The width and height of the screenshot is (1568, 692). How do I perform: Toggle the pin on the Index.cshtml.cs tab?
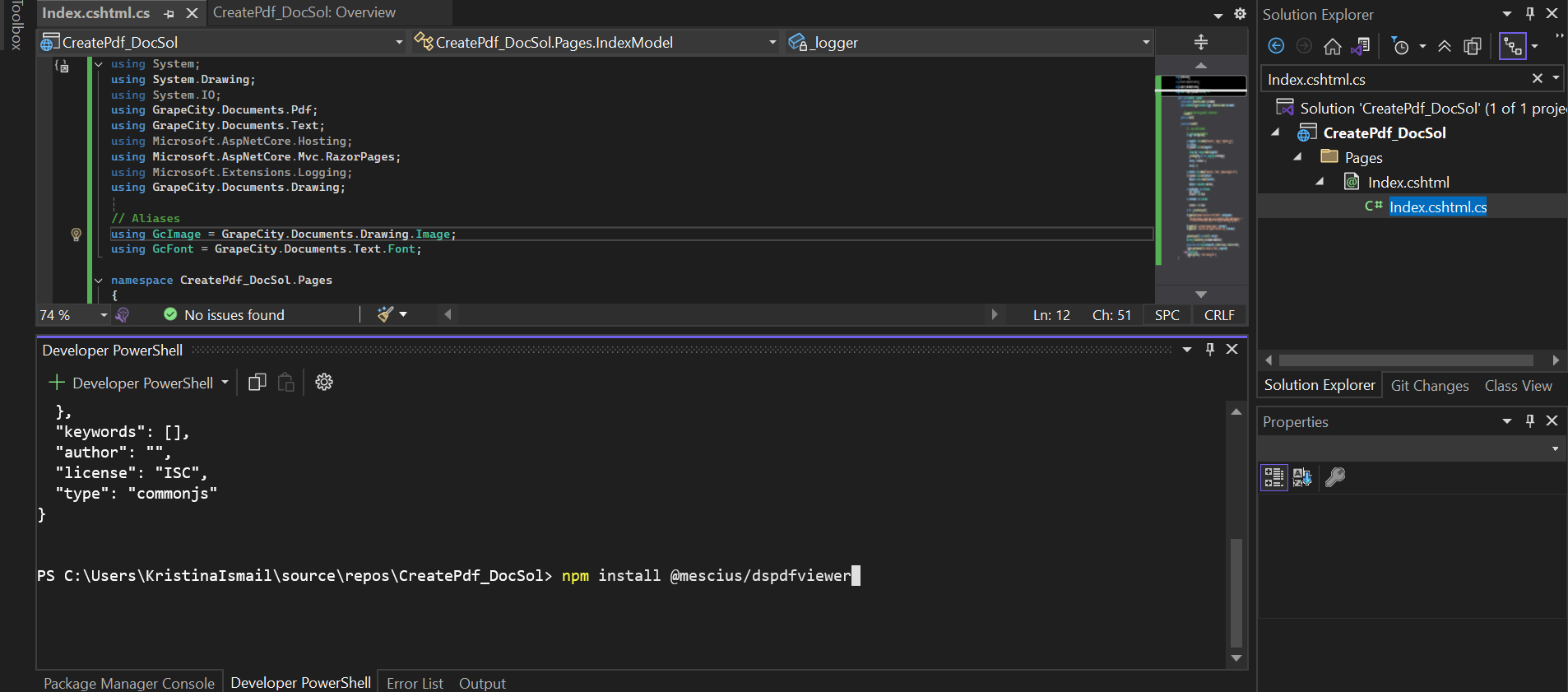[x=169, y=14]
